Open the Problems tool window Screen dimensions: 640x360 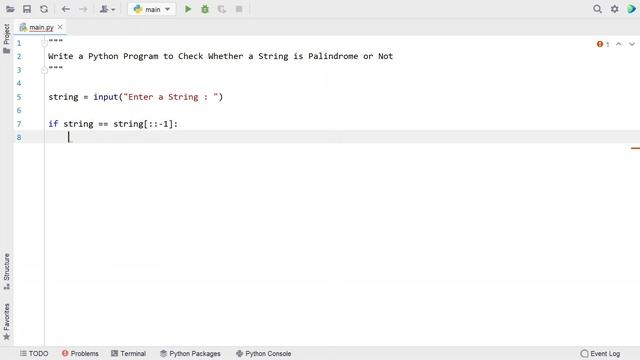[x=80, y=353]
